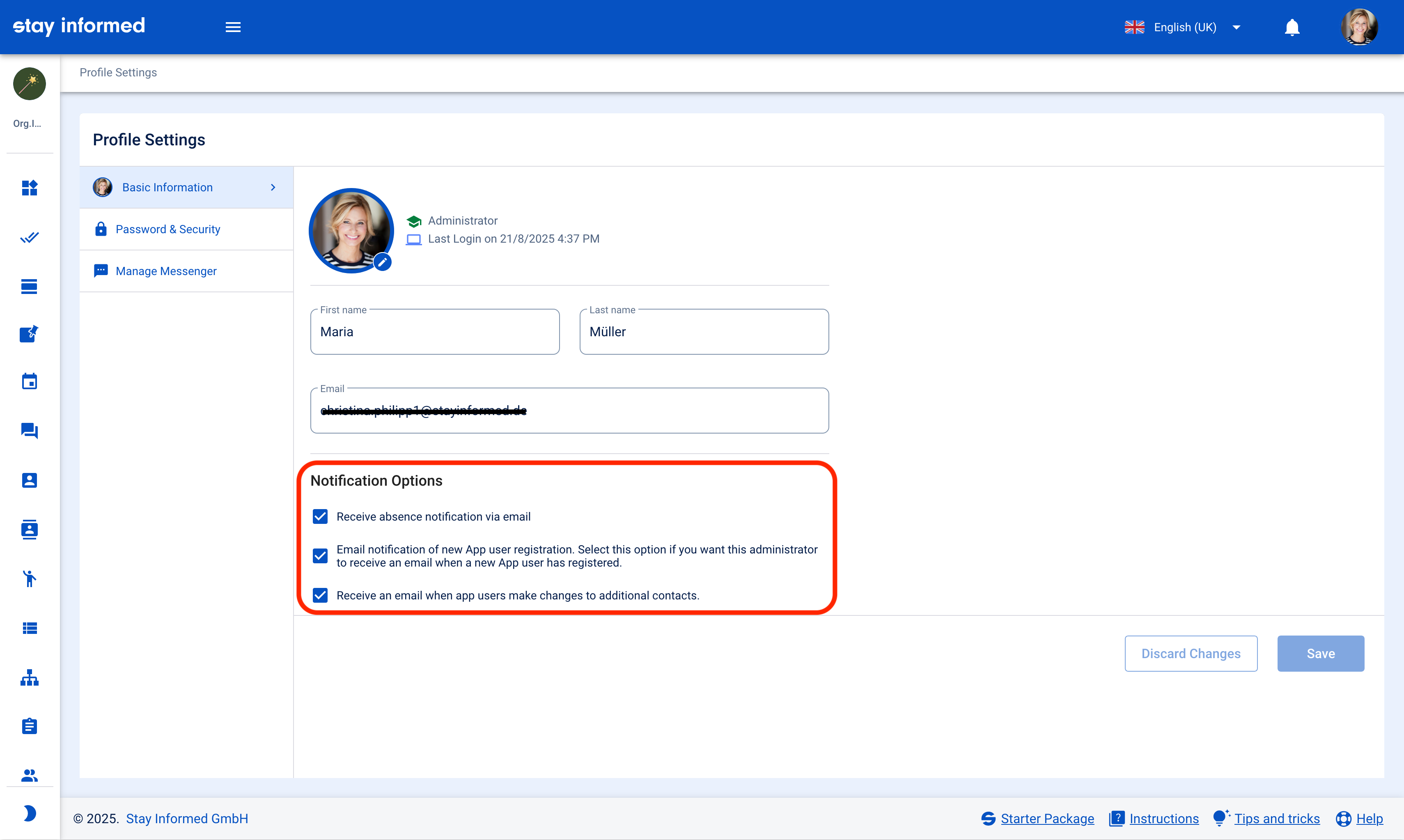Screen dimensions: 1404x840
Task: Expand the Basic Information chevron
Action: coord(273,187)
